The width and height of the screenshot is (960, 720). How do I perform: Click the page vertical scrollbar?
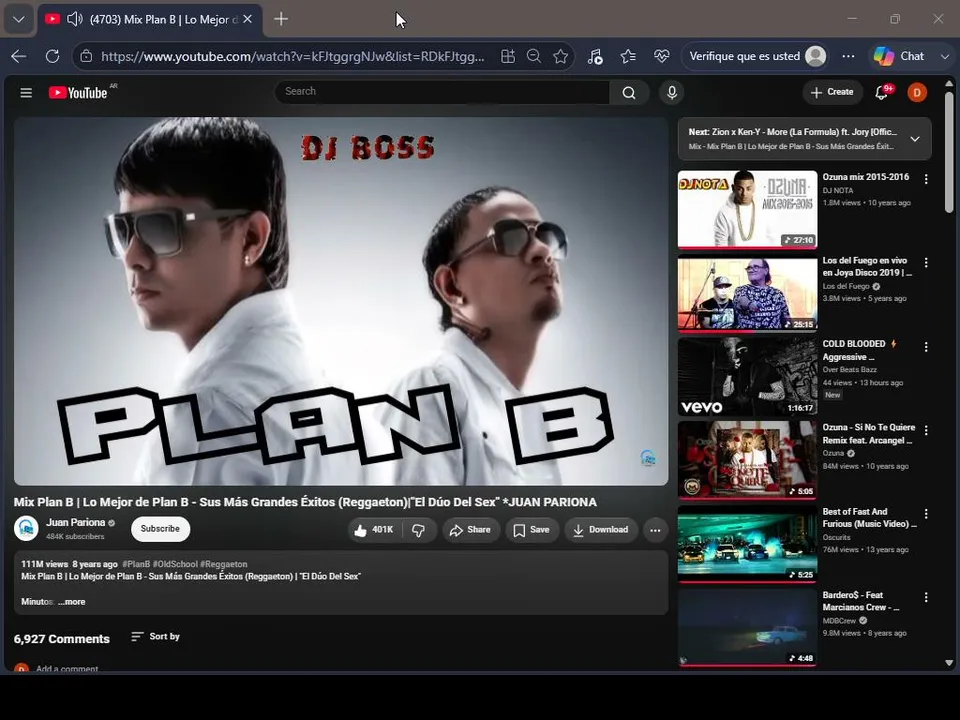coord(948,153)
